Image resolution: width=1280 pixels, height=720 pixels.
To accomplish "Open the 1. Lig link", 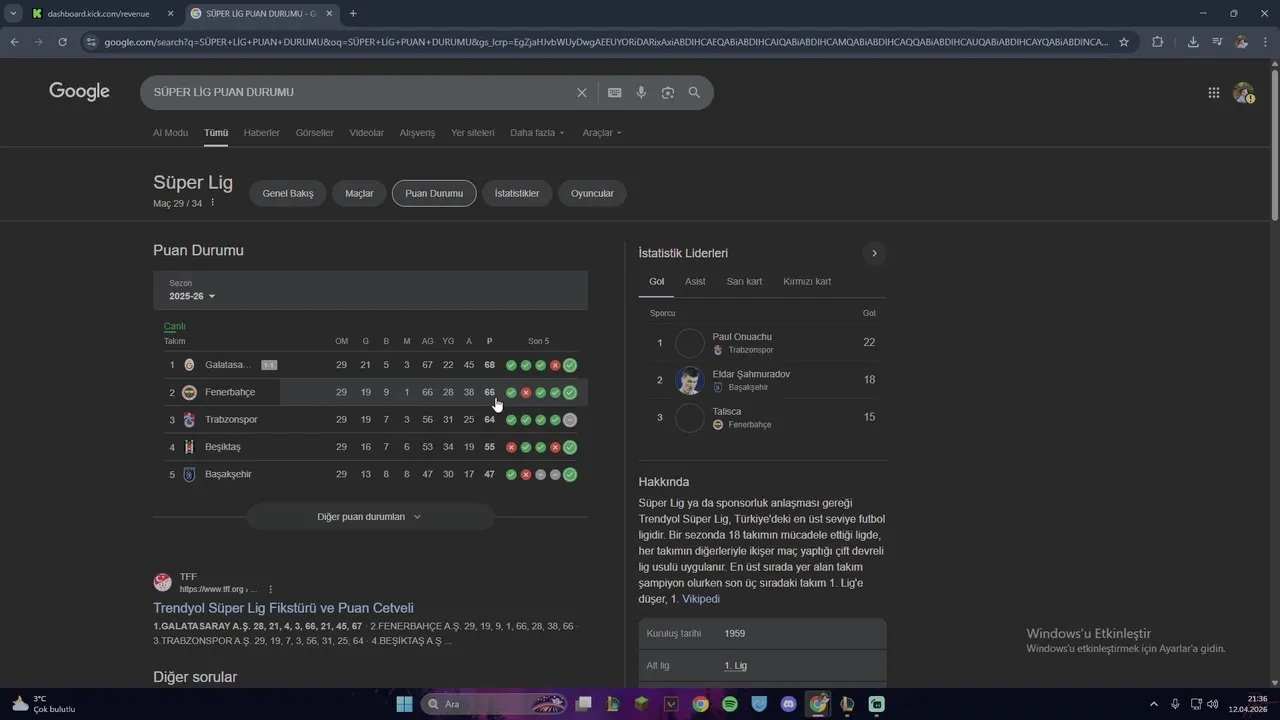I will (x=735, y=666).
